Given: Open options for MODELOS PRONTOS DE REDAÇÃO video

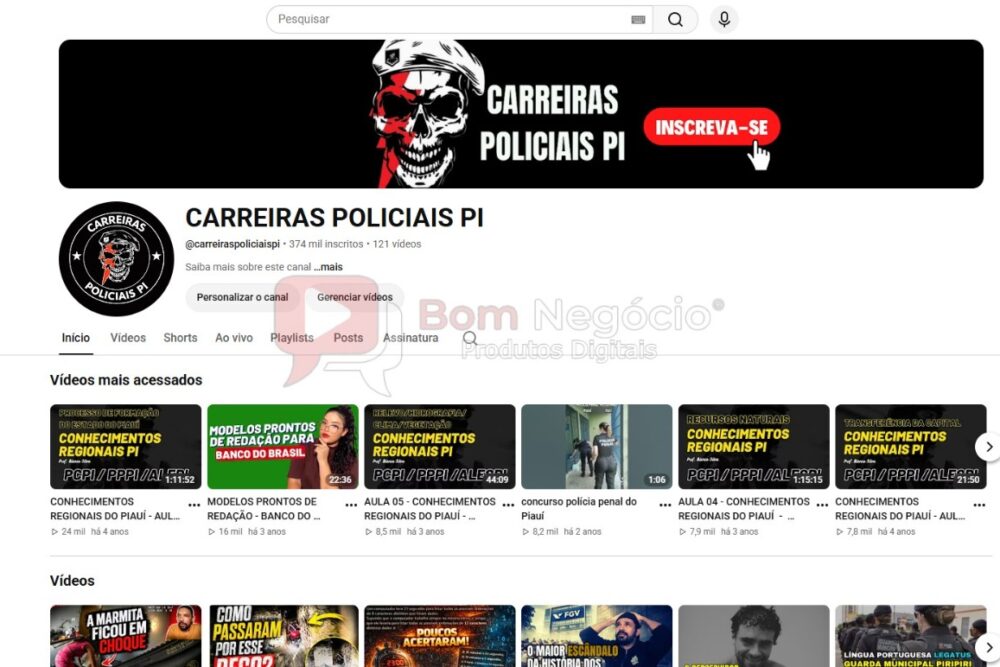Looking at the screenshot, I should coord(351,505).
